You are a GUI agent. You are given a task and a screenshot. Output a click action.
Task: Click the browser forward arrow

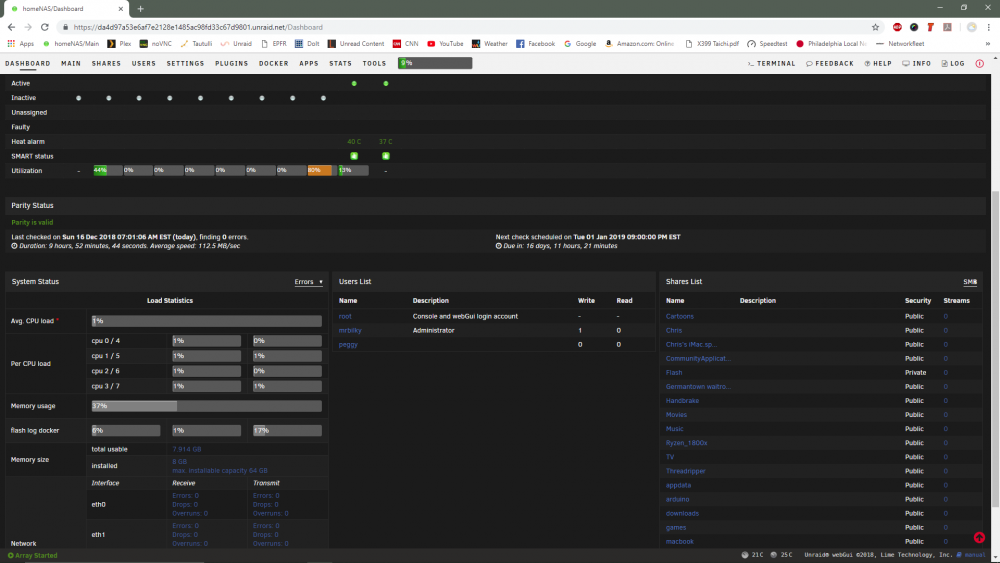click(x=28, y=27)
